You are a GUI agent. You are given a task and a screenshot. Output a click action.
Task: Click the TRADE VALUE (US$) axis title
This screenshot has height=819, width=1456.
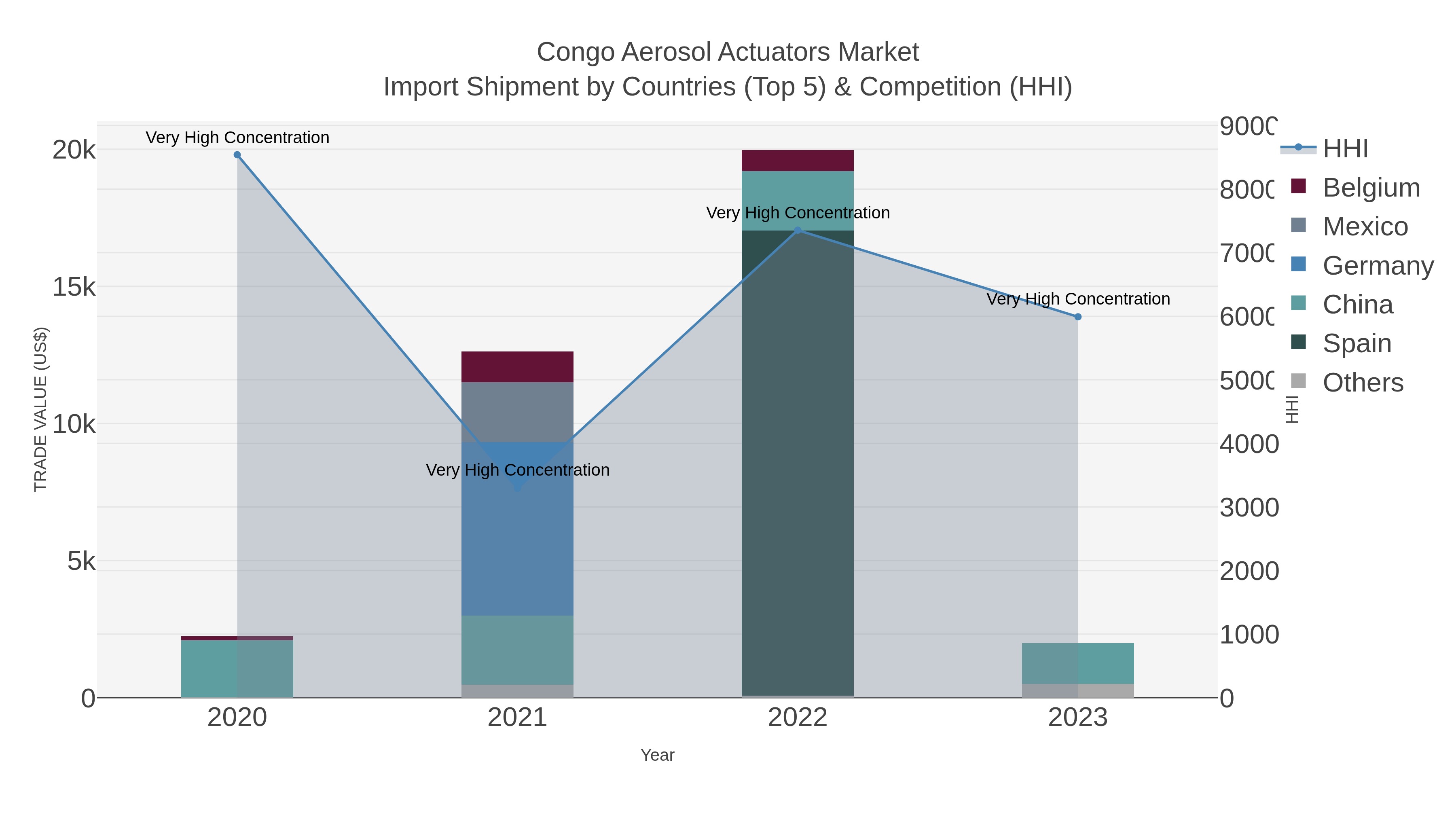coord(41,409)
